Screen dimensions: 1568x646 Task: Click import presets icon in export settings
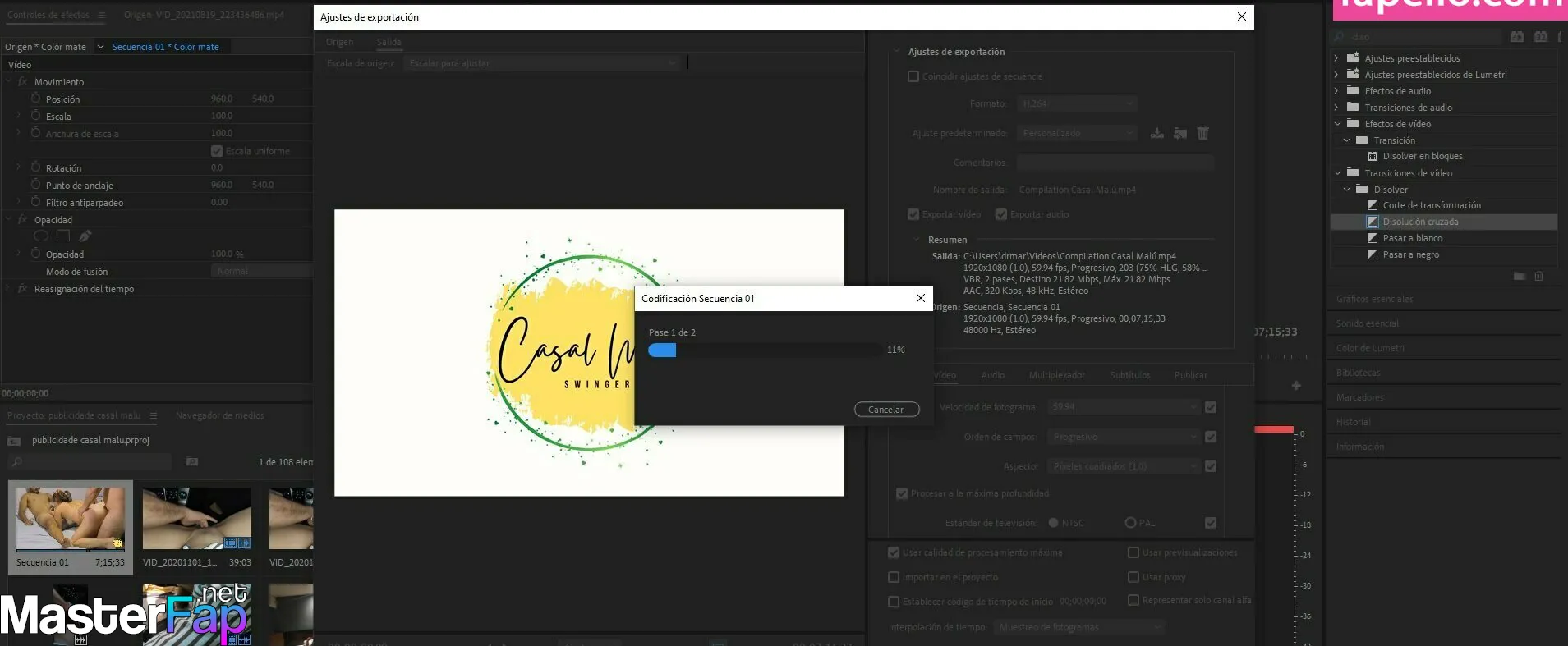[1180, 132]
